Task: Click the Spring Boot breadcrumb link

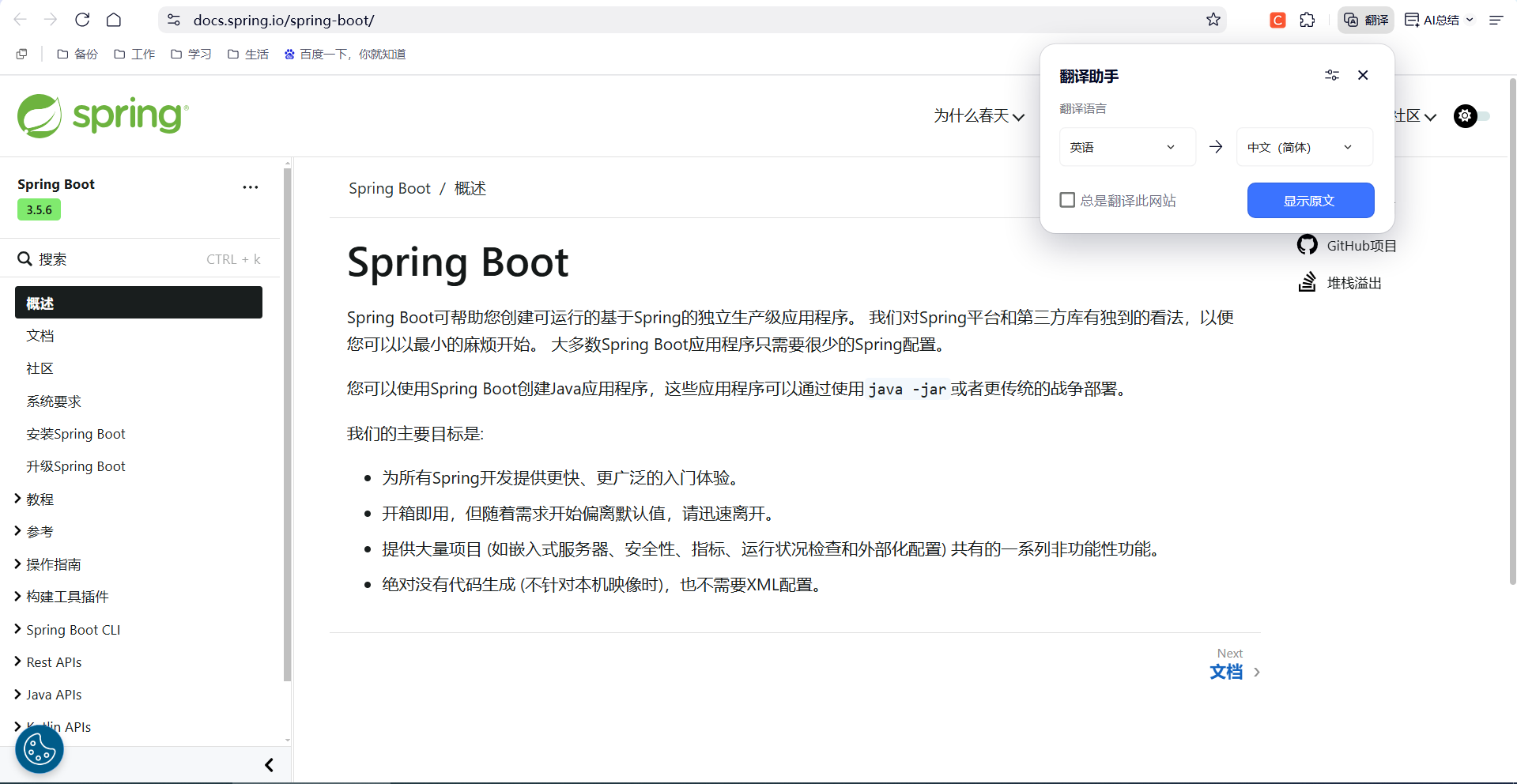Action: [x=390, y=188]
